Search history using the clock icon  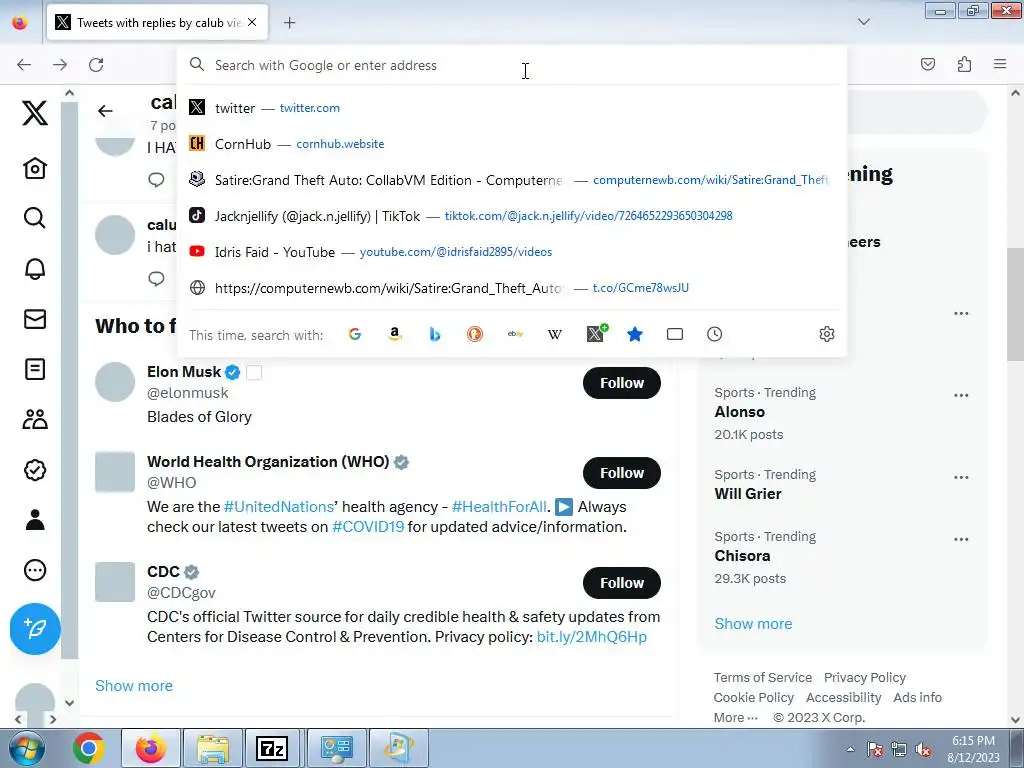click(x=714, y=334)
